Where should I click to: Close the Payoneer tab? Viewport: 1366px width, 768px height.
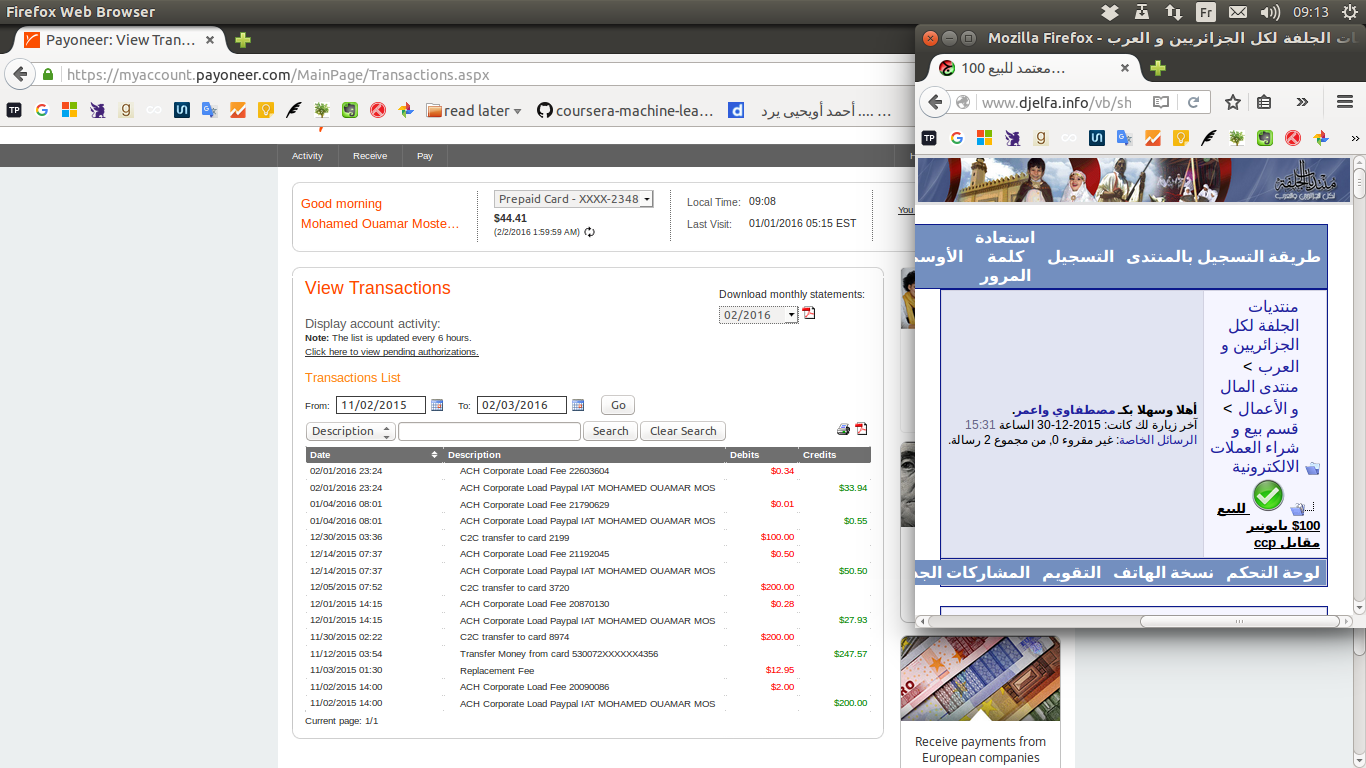[x=210, y=41]
